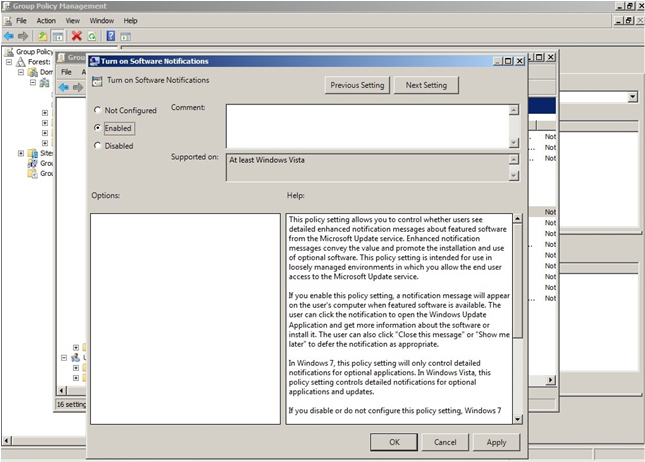Click the Up one level folder icon
The height and width of the screenshot is (462, 645).
click(x=43, y=35)
